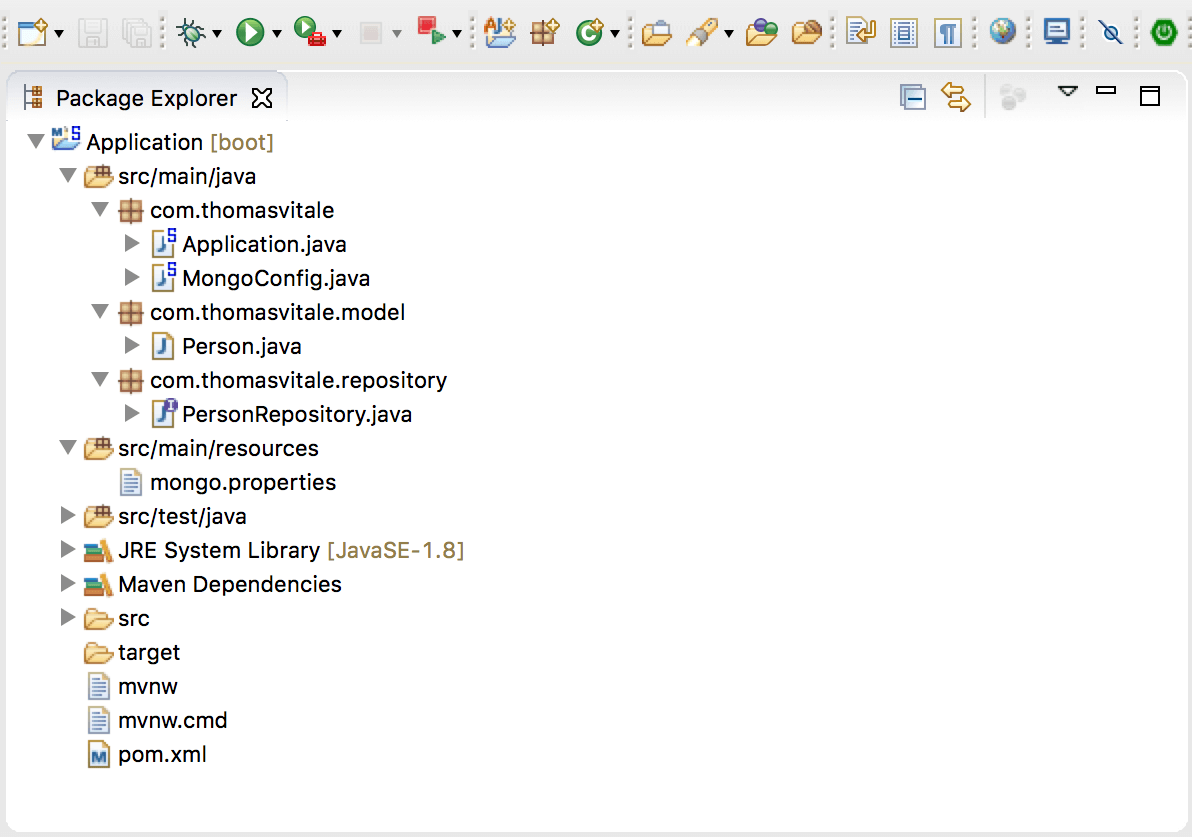The width and height of the screenshot is (1192, 837).
Task: Toggle the Show Whitespace Characters icon
Action: pos(947,32)
